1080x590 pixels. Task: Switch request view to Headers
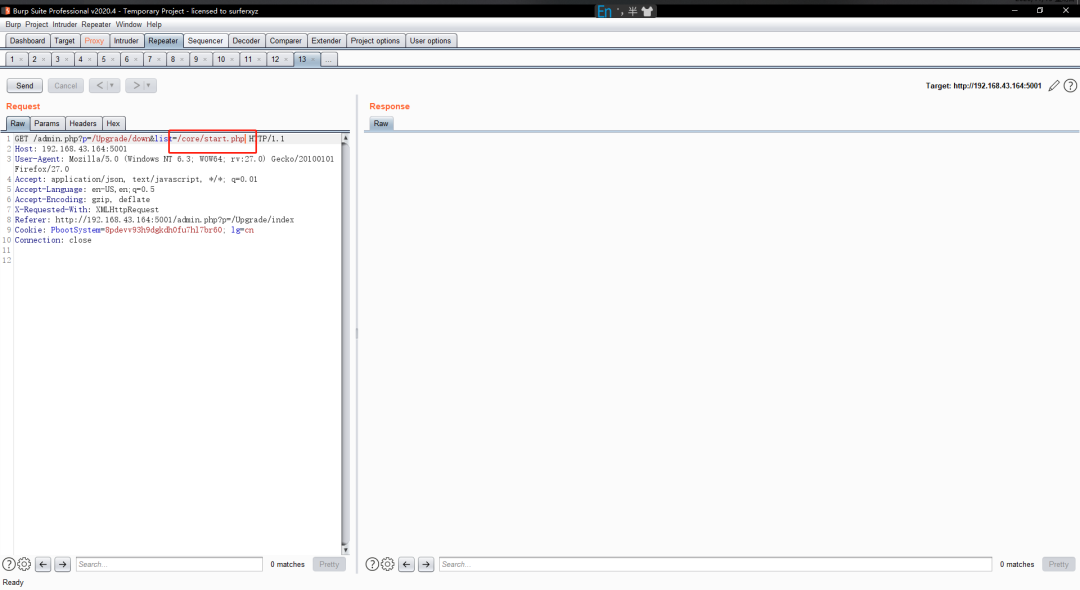click(83, 123)
